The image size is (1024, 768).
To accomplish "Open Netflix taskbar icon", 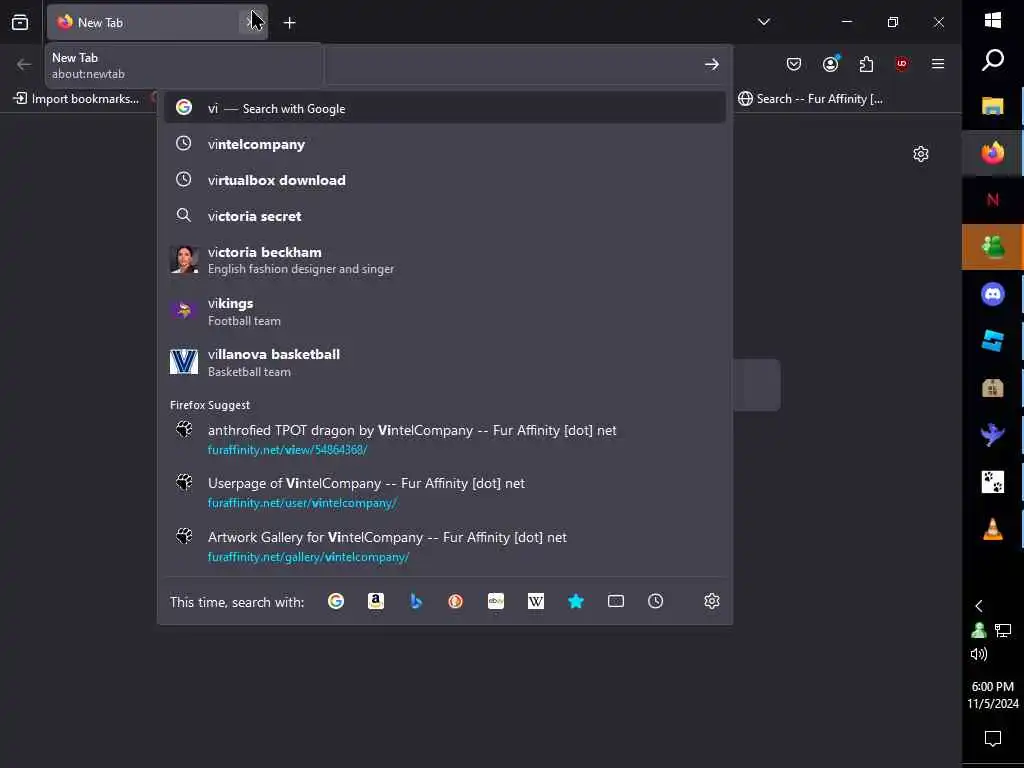I will pos(993,200).
